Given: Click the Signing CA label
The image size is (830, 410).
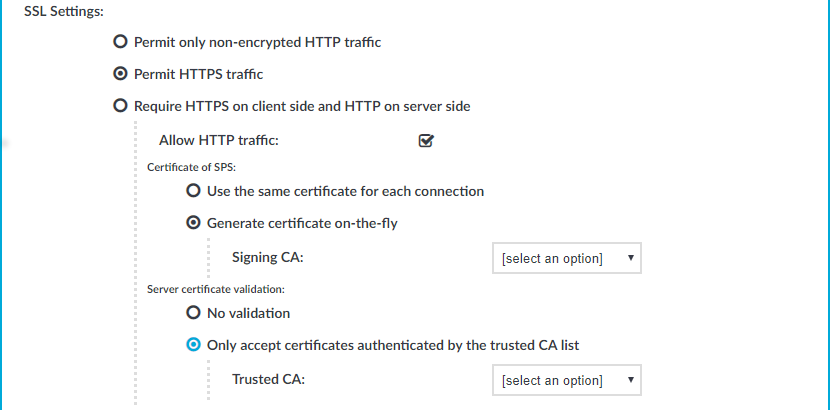Looking at the screenshot, I should coord(267,258).
